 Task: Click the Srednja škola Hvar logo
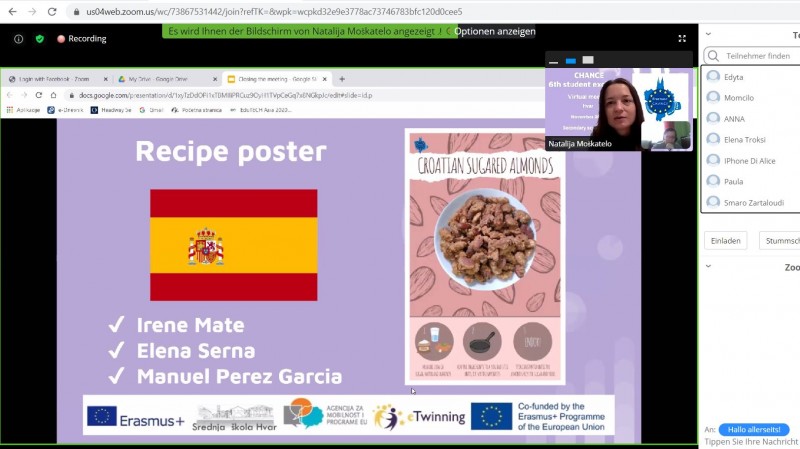tap(234, 418)
